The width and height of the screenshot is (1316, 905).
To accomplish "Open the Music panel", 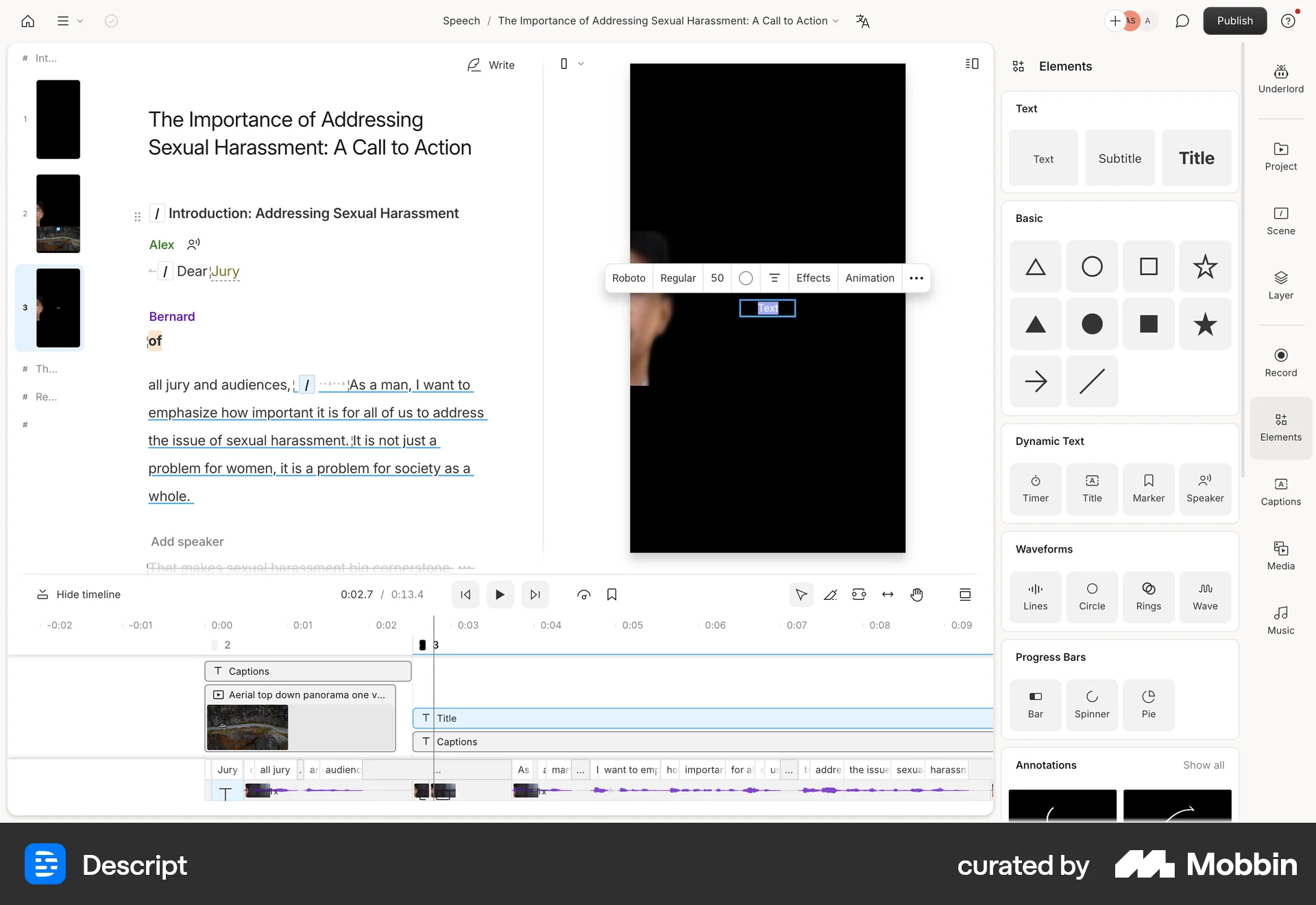I will click(1280, 619).
